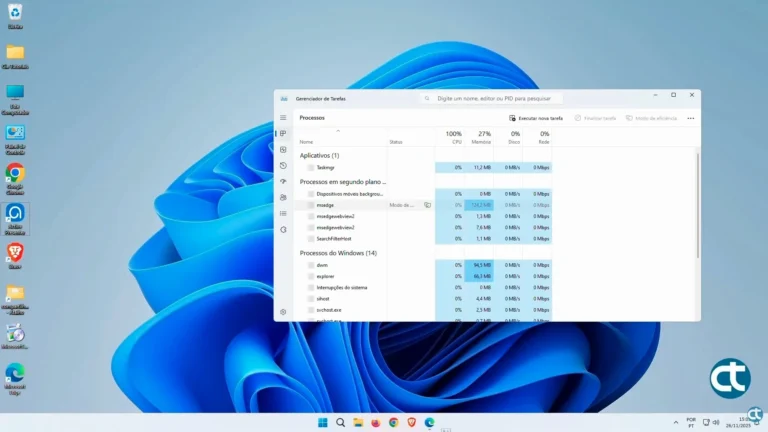The image size is (768, 432).
Task: Select the Microsoft Edge desktop shortcut
Action: pyautogui.click(x=15, y=379)
